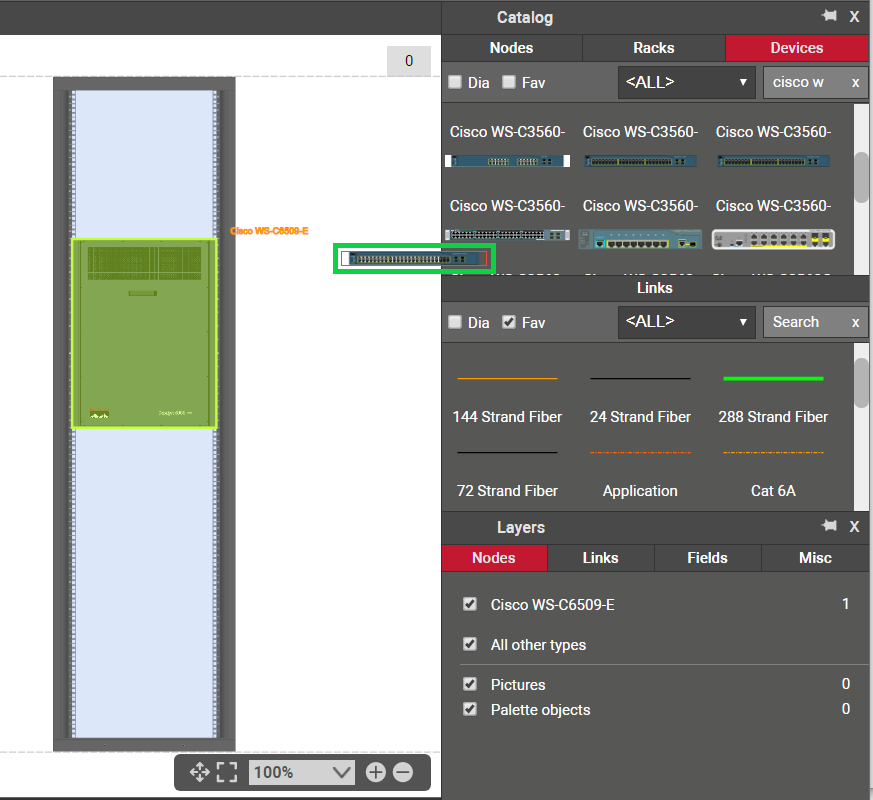This screenshot has width=873, height=800.
Task: Uncheck the Cisco WS-C6509-E layer
Action: [x=470, y=604]
